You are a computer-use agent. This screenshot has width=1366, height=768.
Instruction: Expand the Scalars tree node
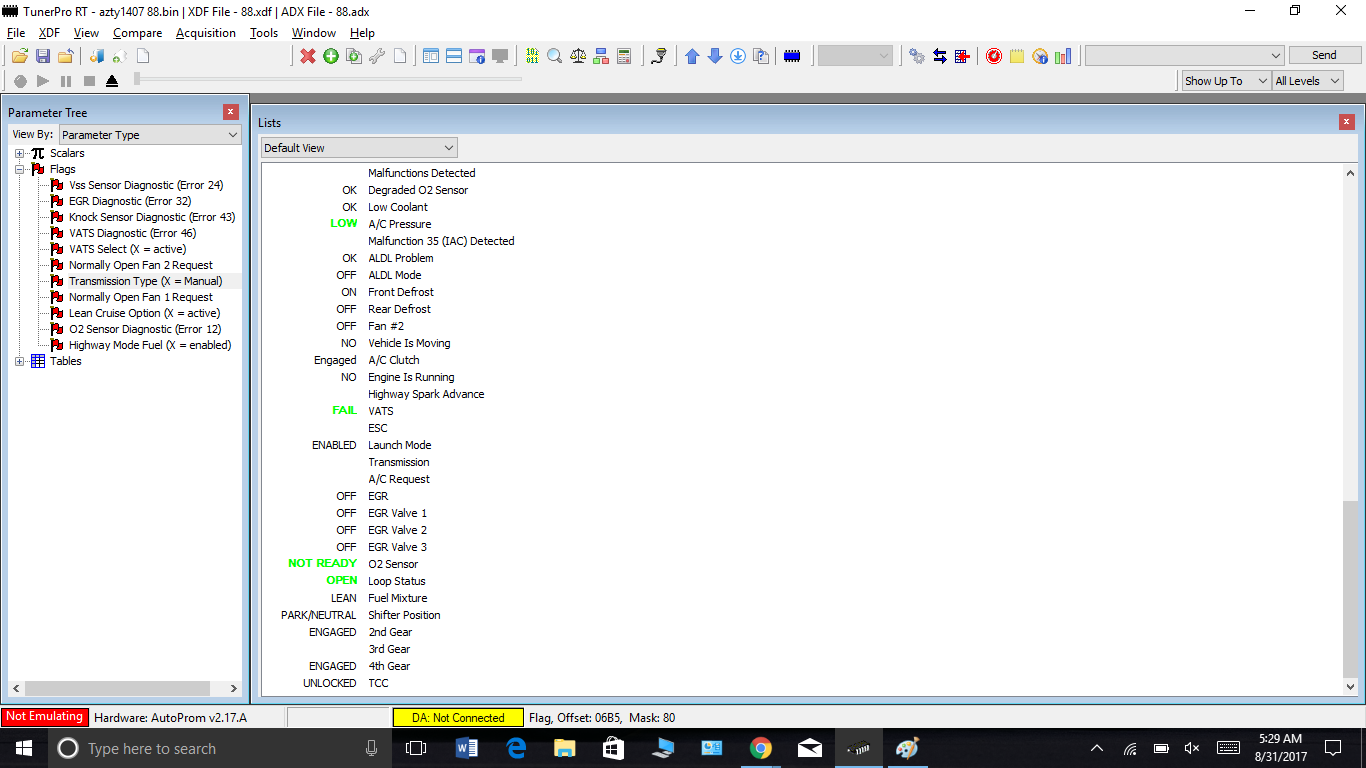click(x=20, y=153)
